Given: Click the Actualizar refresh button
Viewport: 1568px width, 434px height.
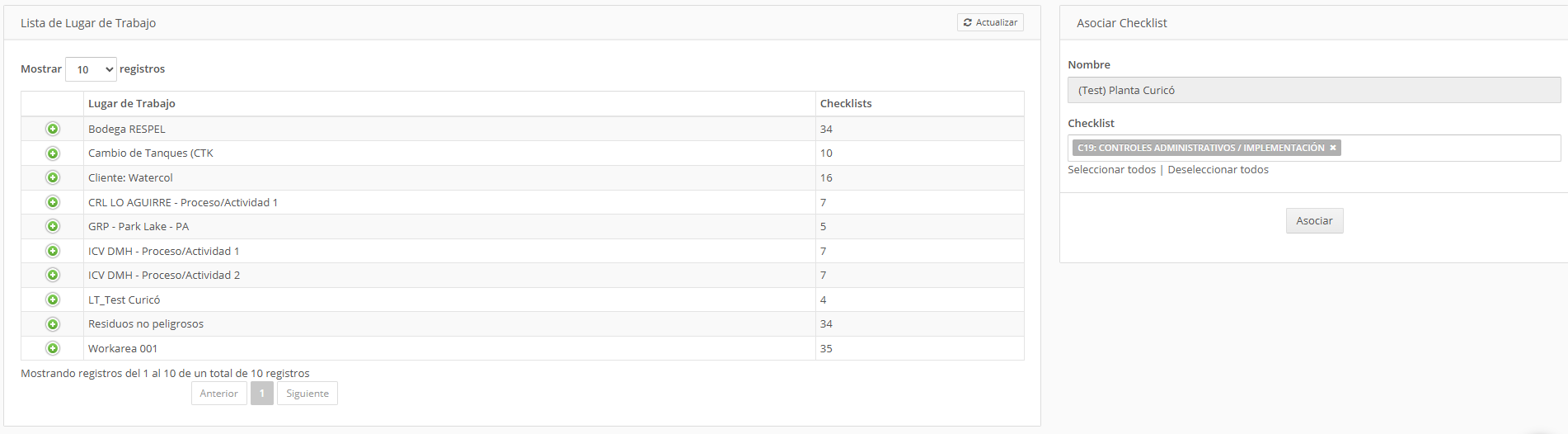Looking at the screenshot, I should 990,22.
